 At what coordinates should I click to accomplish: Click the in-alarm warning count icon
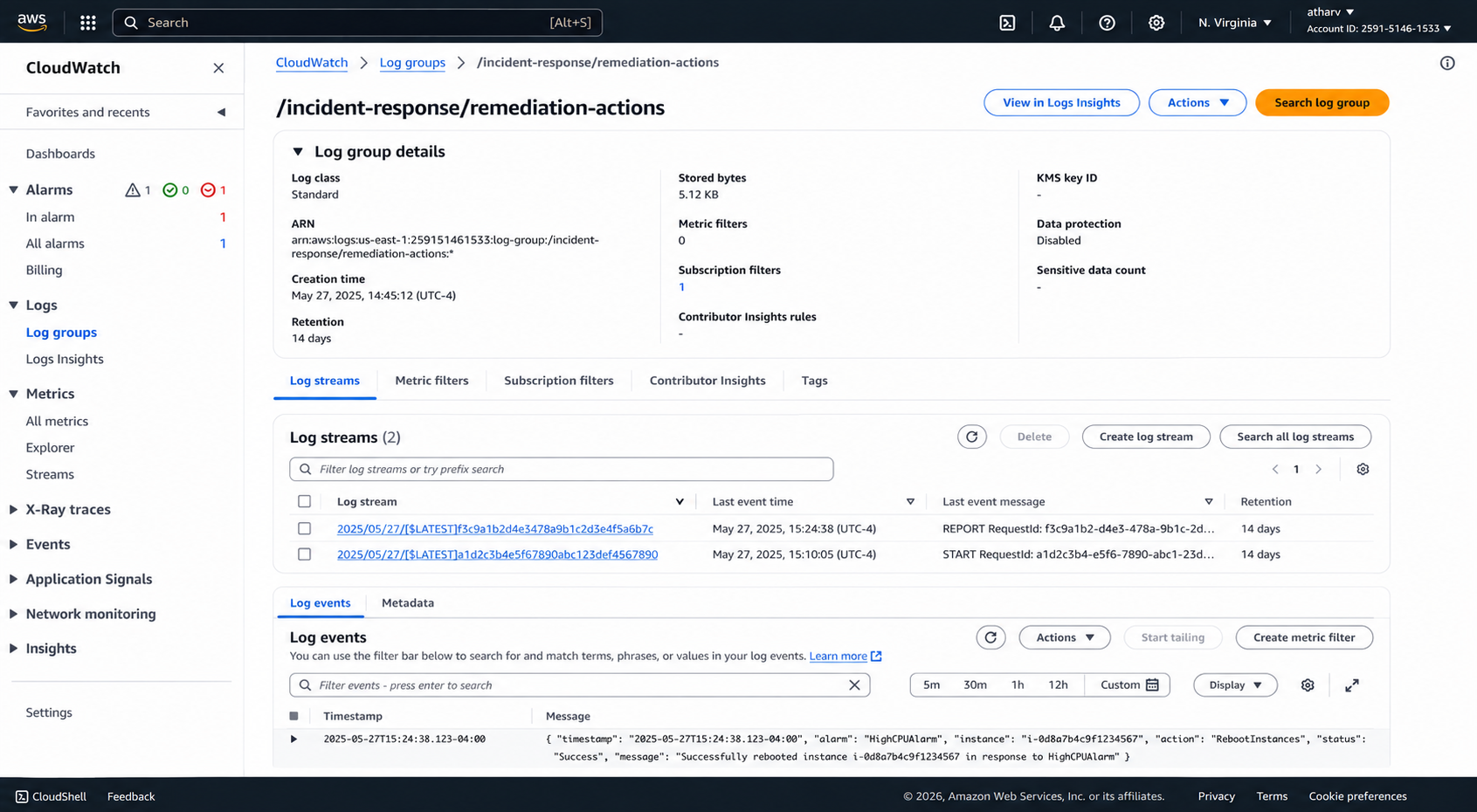coord(133,190)
